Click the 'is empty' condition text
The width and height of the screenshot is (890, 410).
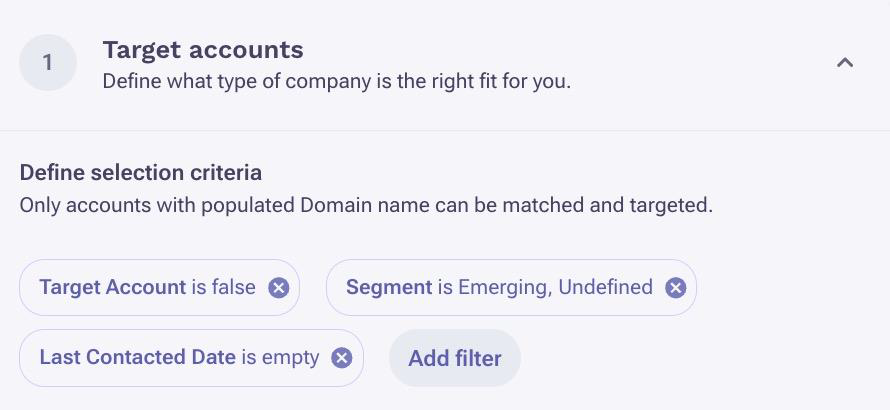pyautogui.click(x=280, y=357)
